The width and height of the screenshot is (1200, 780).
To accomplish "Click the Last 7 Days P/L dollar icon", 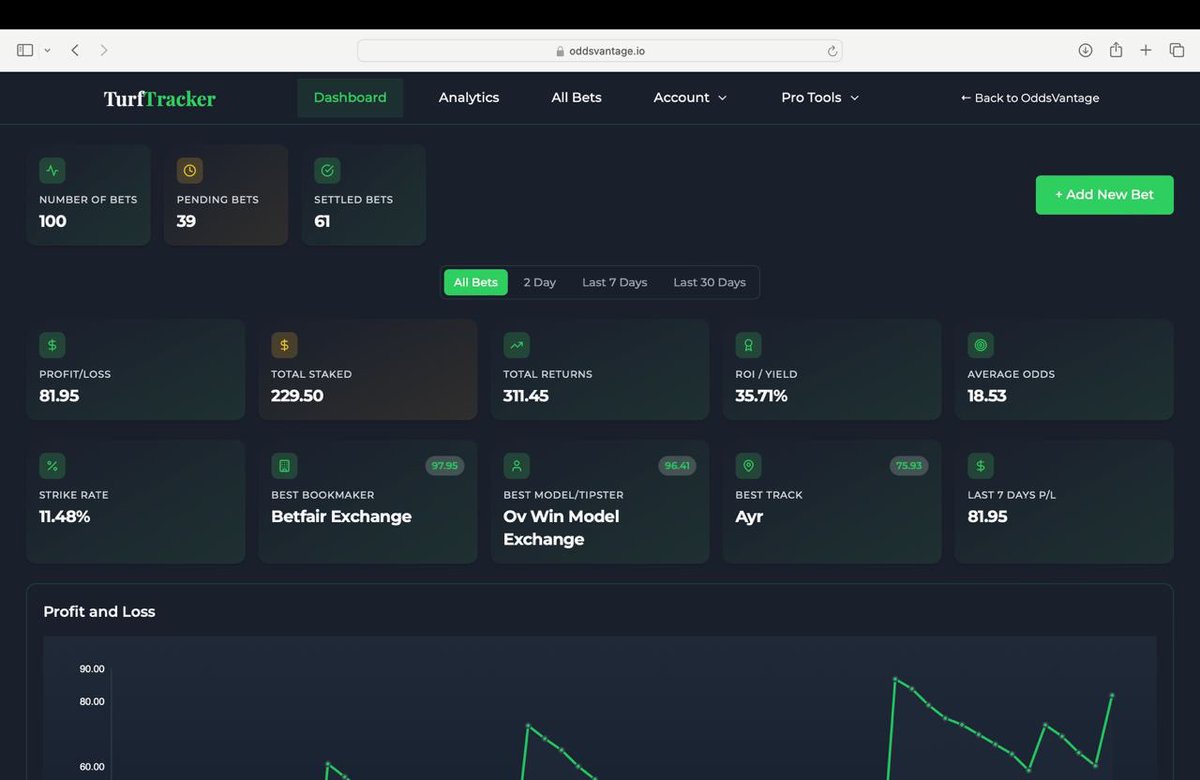I will [x=980, y=466].
